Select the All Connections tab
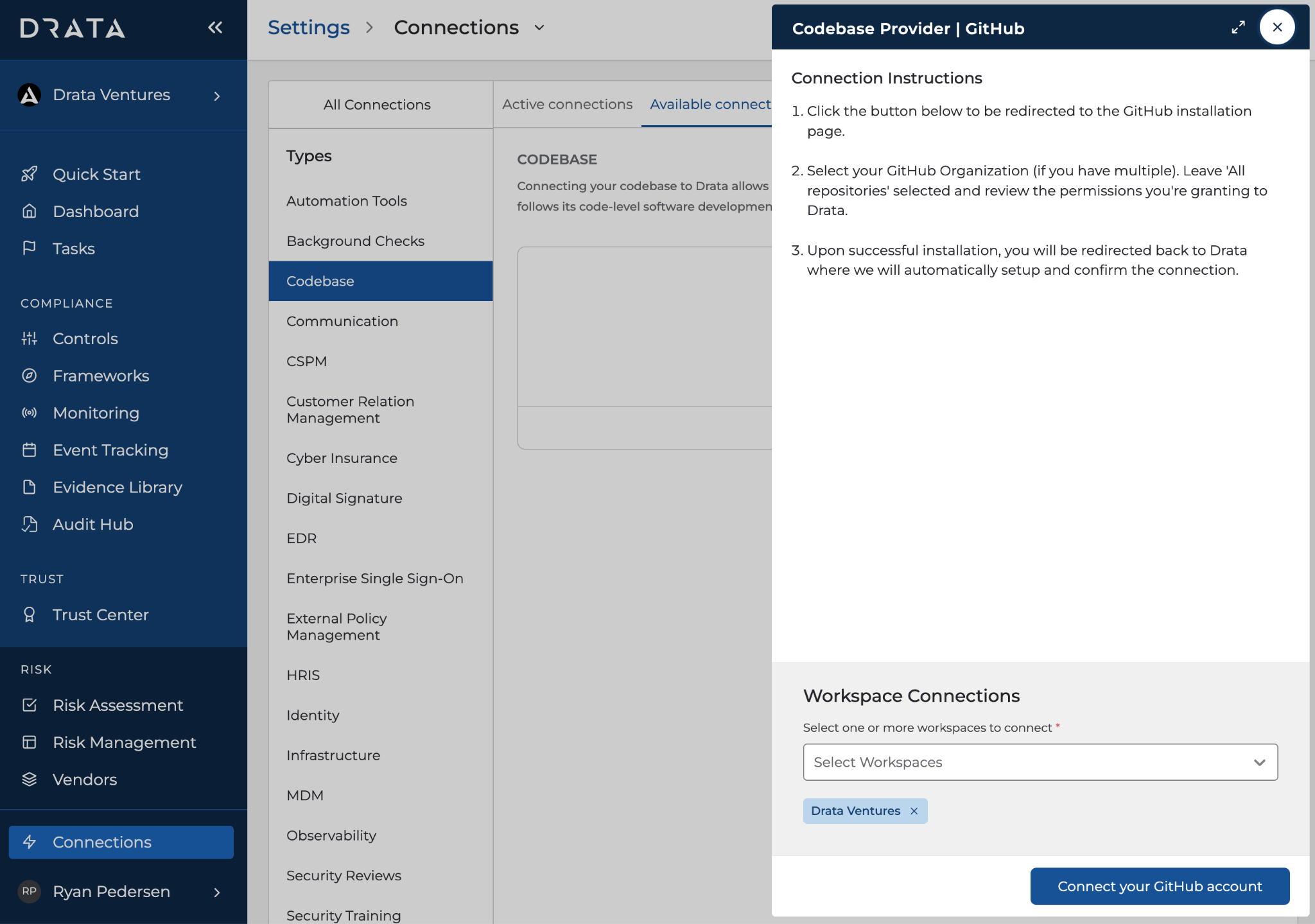The height and width of the screenshot is (924, 1315). pyautogui.click(x=377, y=105)
